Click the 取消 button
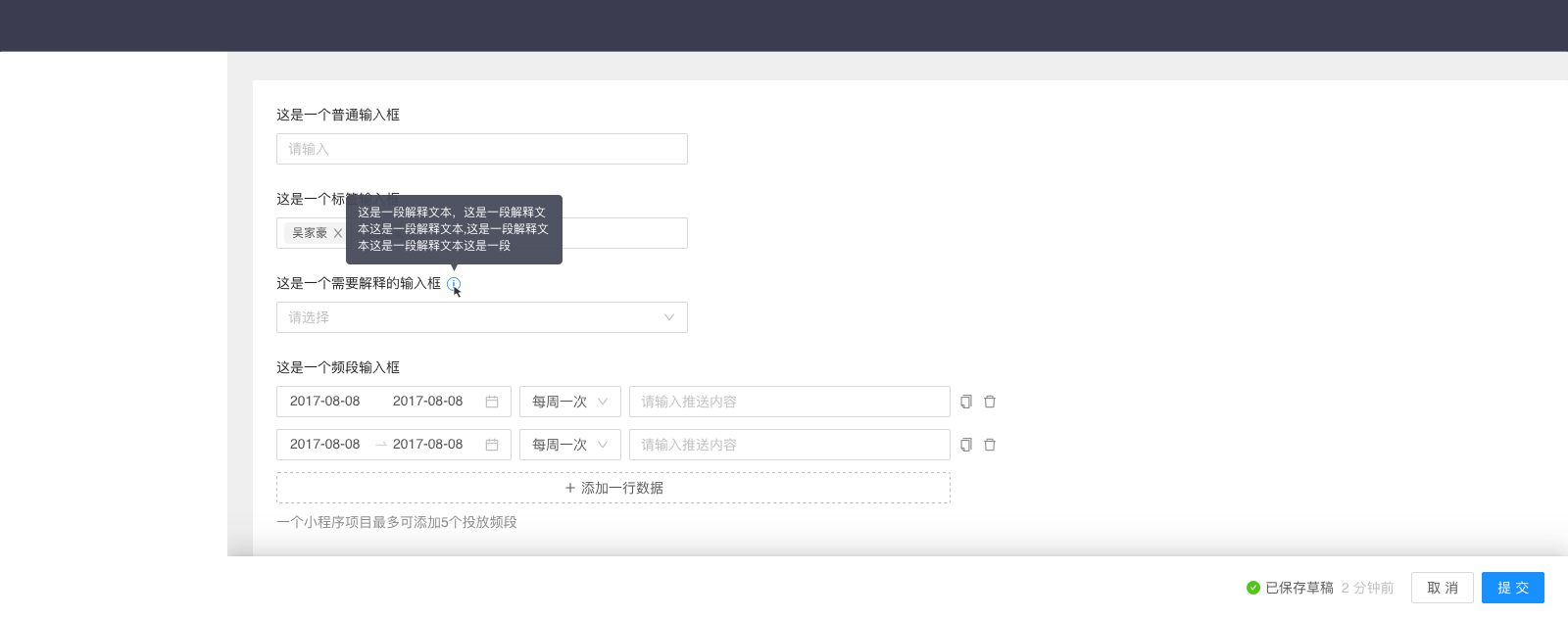1568x619 pixels. click(x=1443, y=588)
